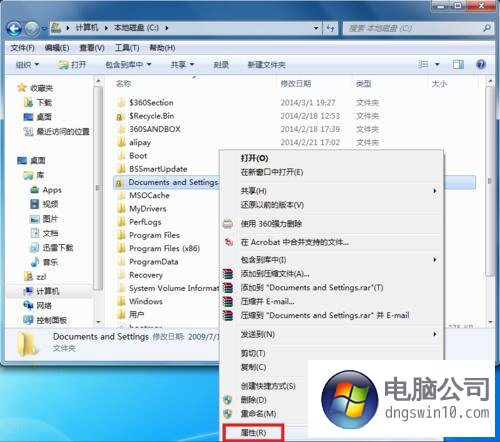500x442 pixels.
Task: Open 控制面板 in navigation pane
Action: pos(45,320)
